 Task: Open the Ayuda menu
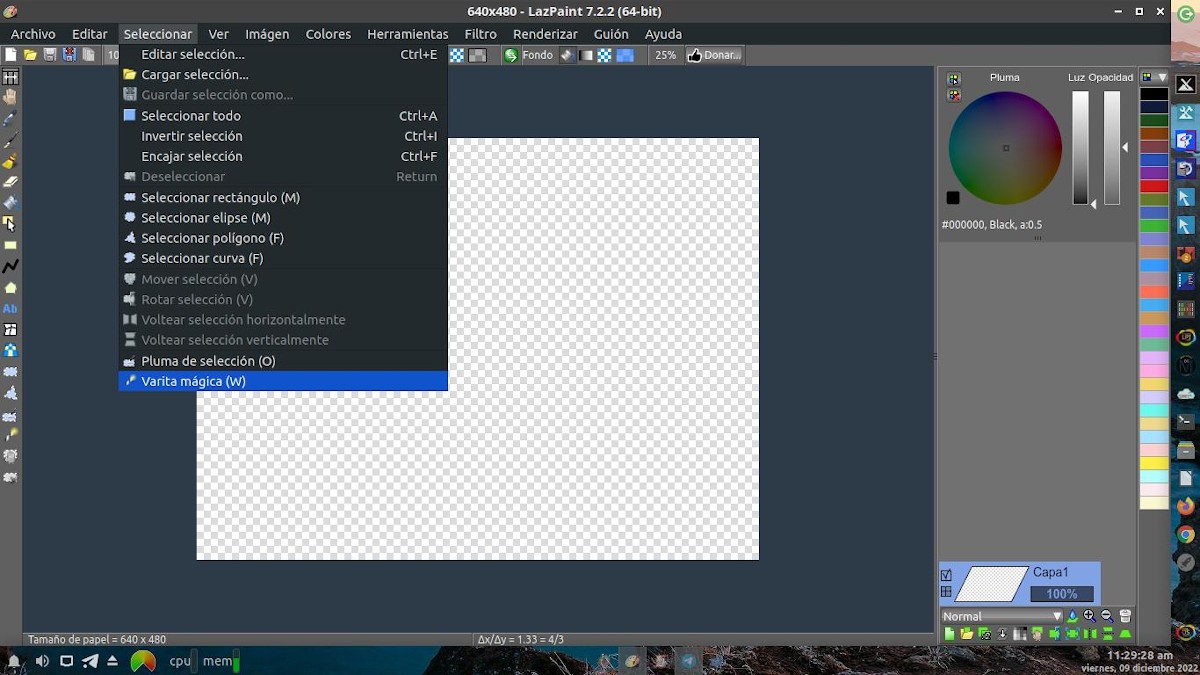click(x=663, y=34)
